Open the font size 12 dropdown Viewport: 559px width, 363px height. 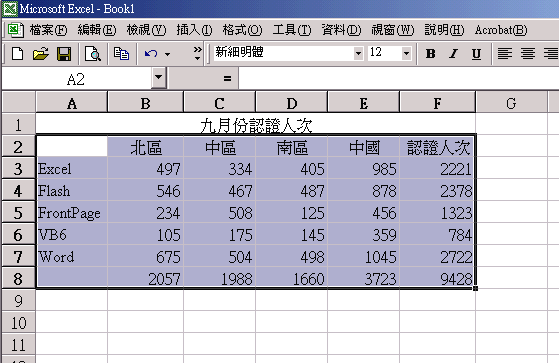point(406,54)
